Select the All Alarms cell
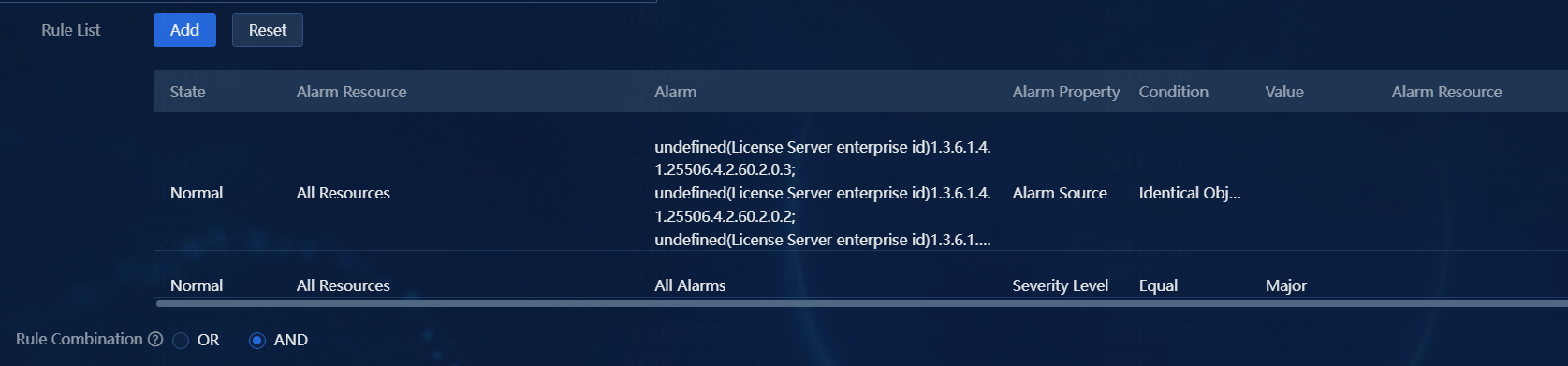The height and width of the screenshot is (366, 1568). (x=690, y=285)
